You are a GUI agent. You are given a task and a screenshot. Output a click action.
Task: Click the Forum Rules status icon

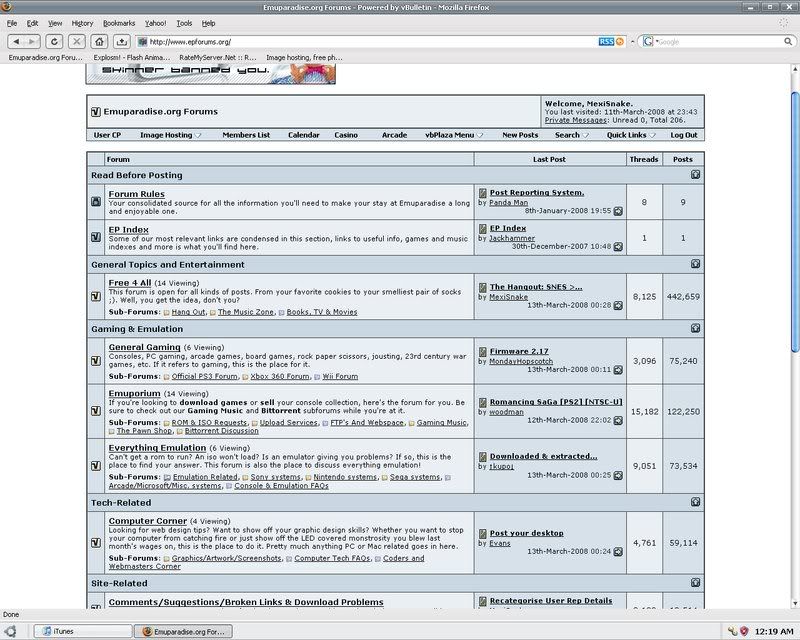[96, 202]
